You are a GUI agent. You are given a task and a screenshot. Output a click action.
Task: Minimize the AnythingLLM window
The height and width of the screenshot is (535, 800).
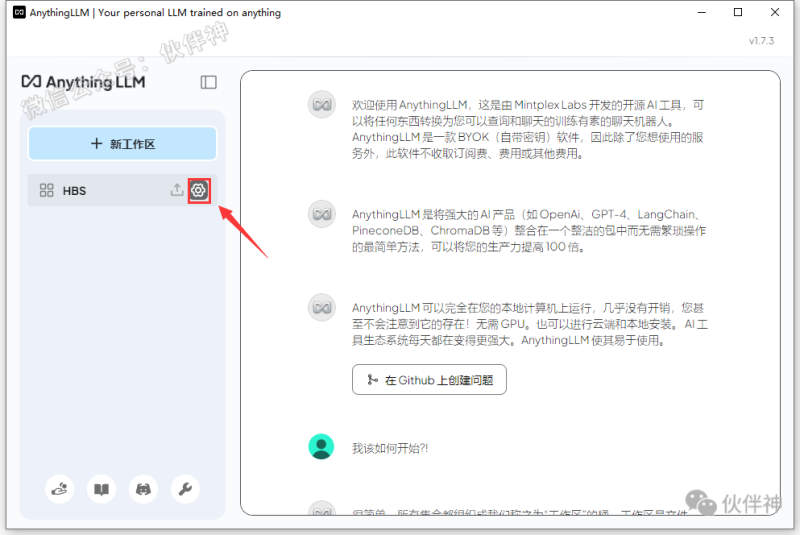pyautogui.click(x=700, y=13)
